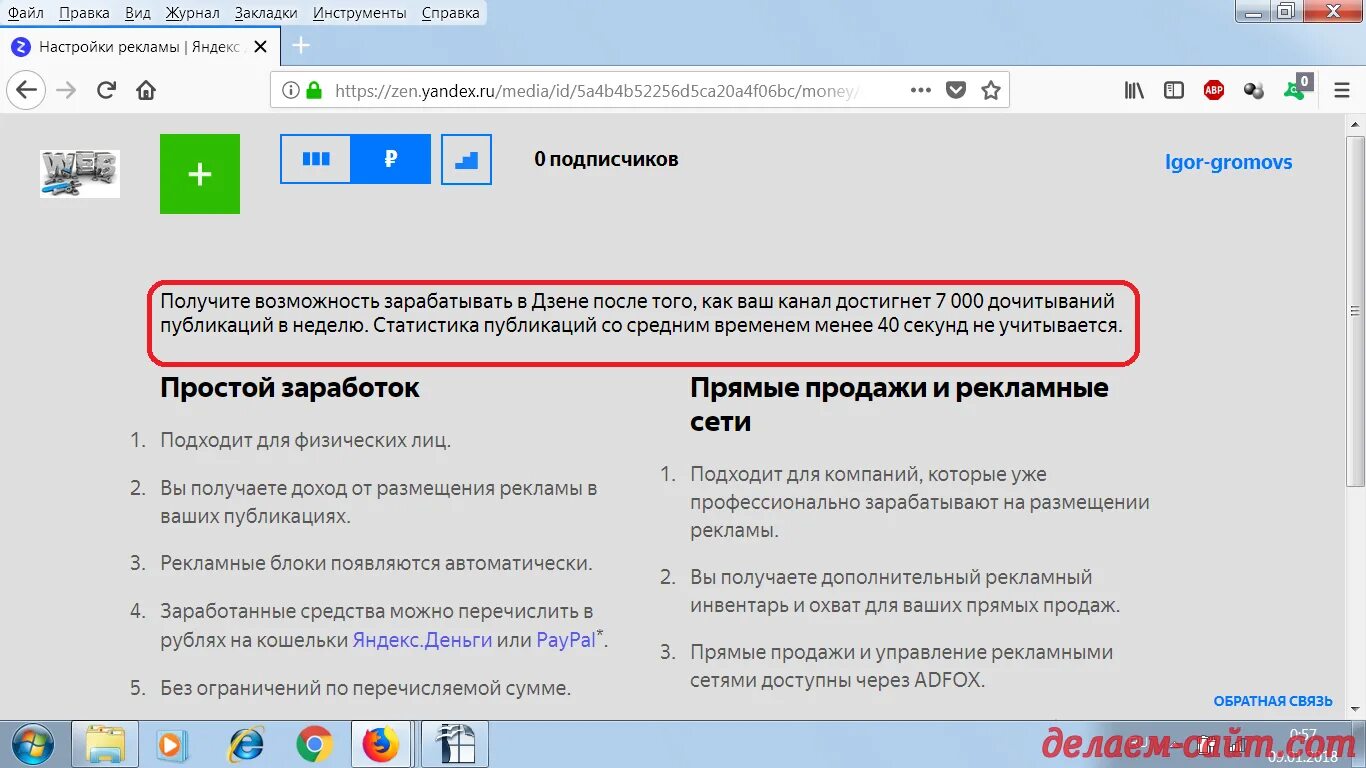Open the Firefox library icon
The image size is (1366, 768).
tap(1134, 90)
